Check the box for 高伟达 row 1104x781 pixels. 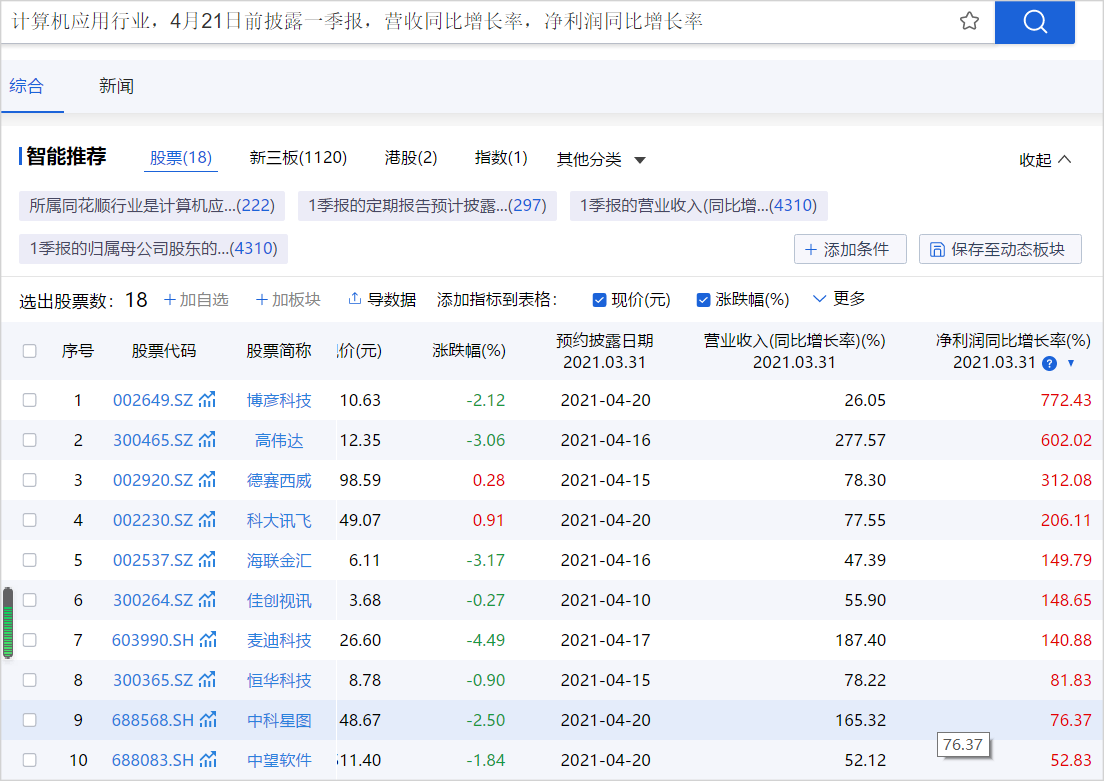[30, 440]
